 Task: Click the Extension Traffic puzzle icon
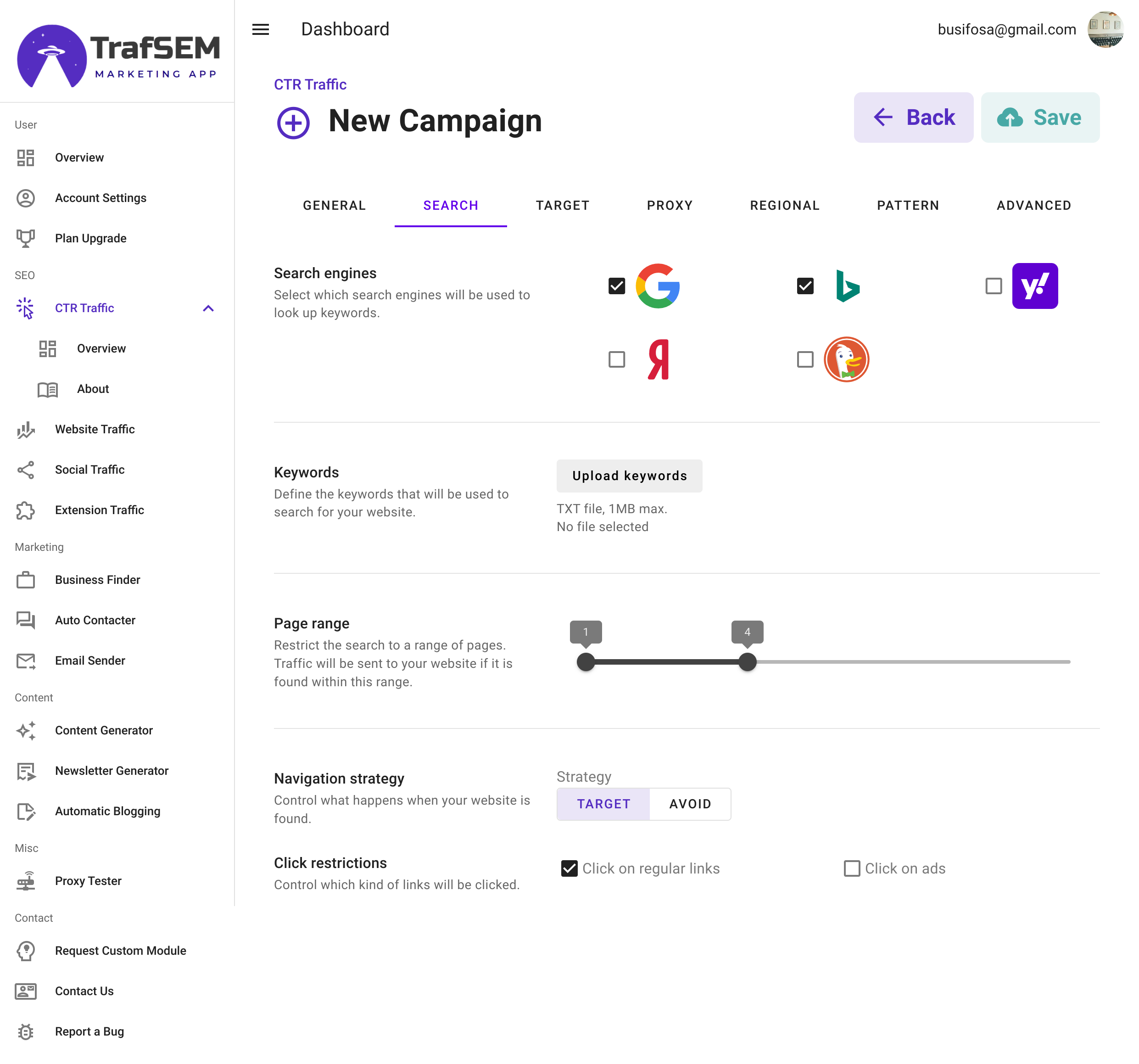point(26,510)
